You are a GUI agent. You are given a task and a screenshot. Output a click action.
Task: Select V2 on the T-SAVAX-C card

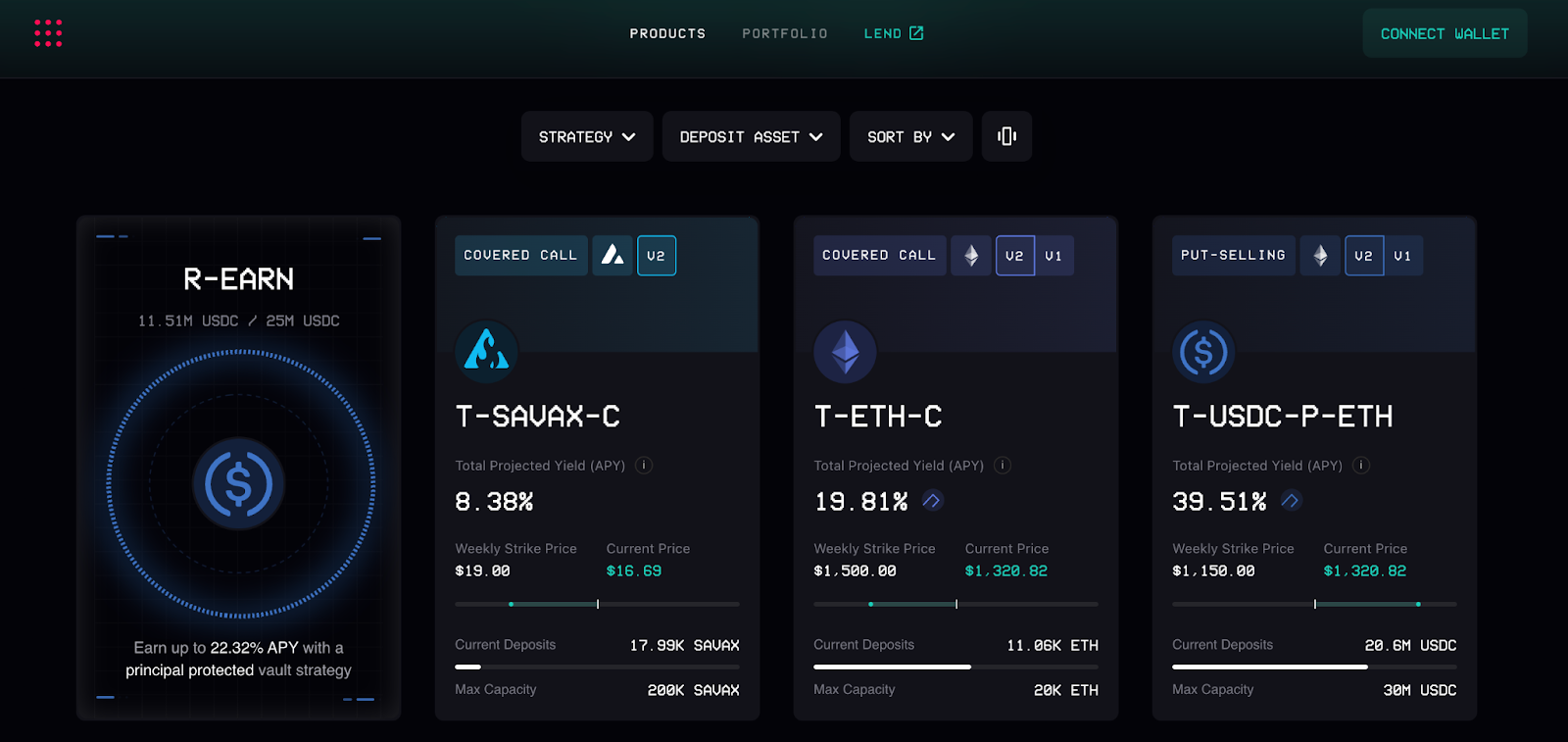[x=656, y=256]
